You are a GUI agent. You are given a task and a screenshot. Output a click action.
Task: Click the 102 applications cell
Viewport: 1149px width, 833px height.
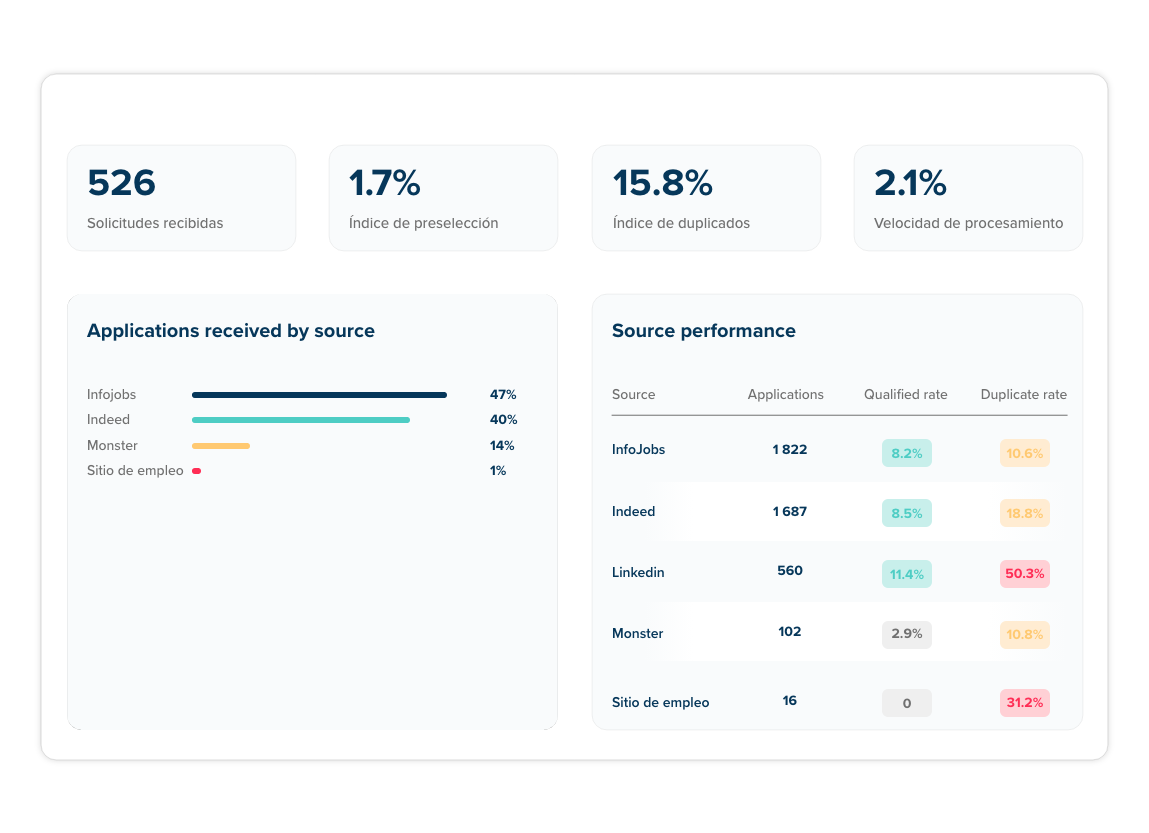click(789, 632)
